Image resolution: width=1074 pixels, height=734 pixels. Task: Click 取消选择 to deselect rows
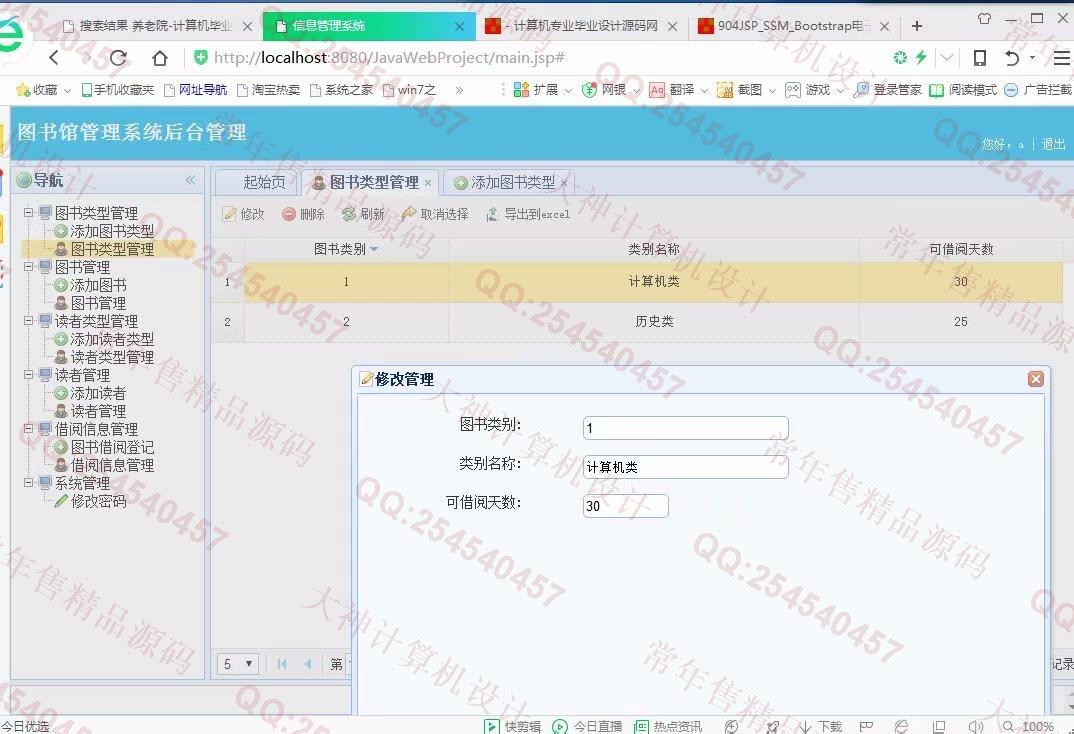435,214
